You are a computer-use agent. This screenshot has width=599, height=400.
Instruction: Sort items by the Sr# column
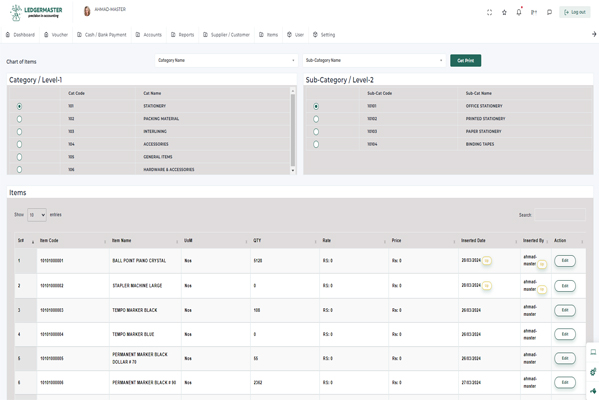click(x=25, y=241)
